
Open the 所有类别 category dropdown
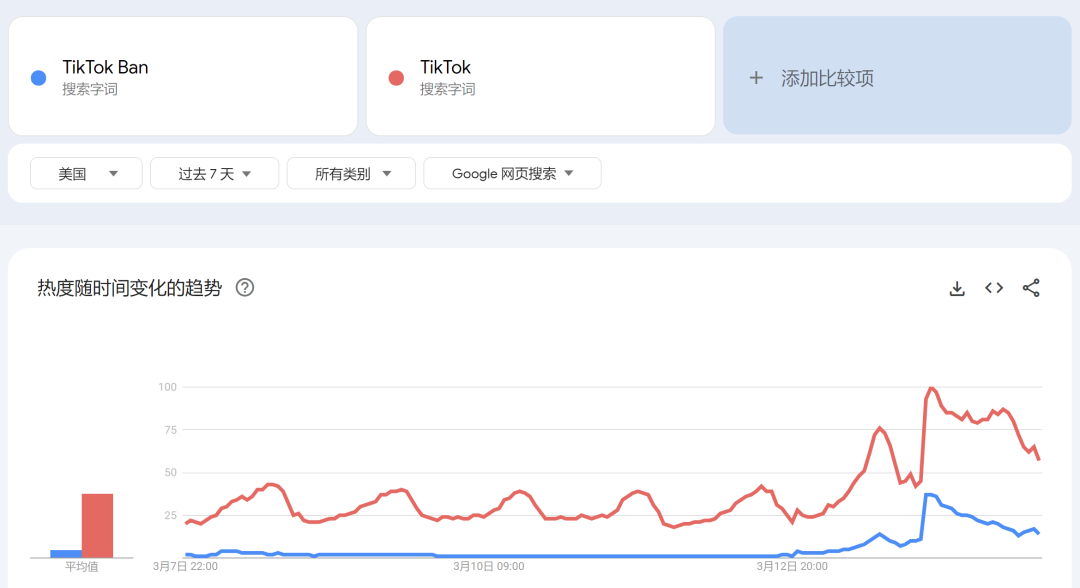[350, 174]
